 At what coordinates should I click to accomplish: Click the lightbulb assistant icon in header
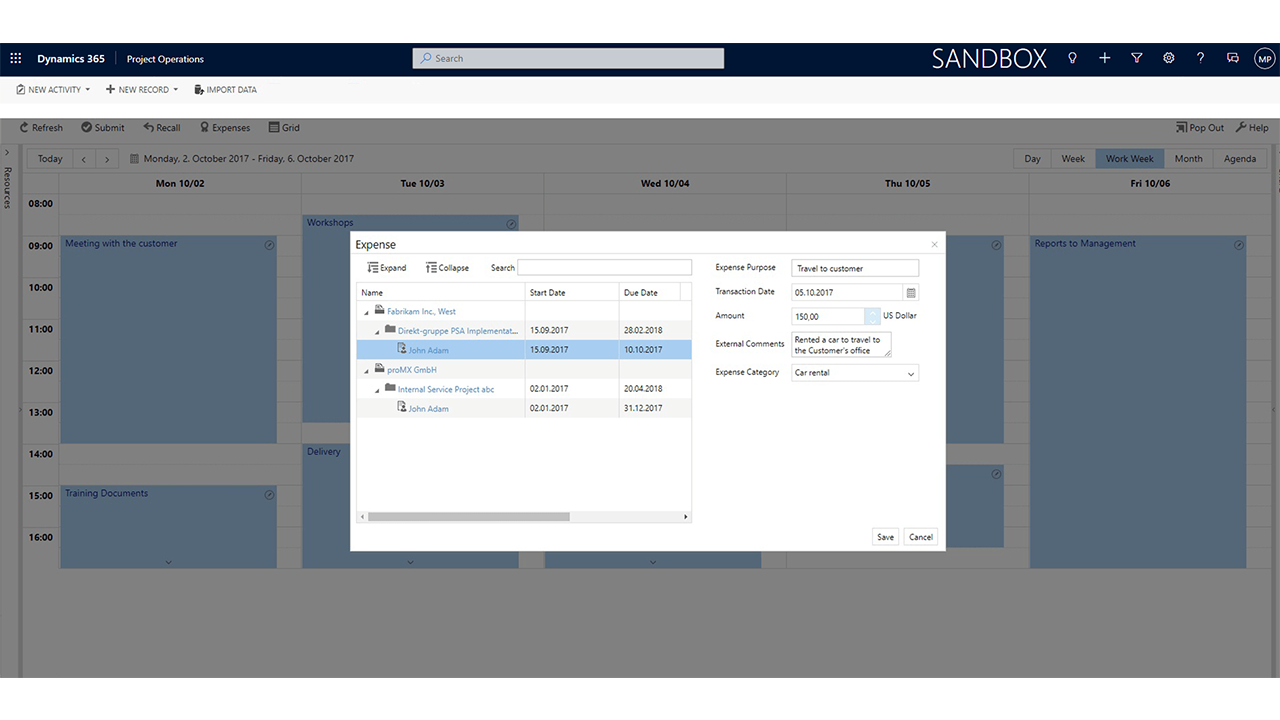[x=1072, y=58]
